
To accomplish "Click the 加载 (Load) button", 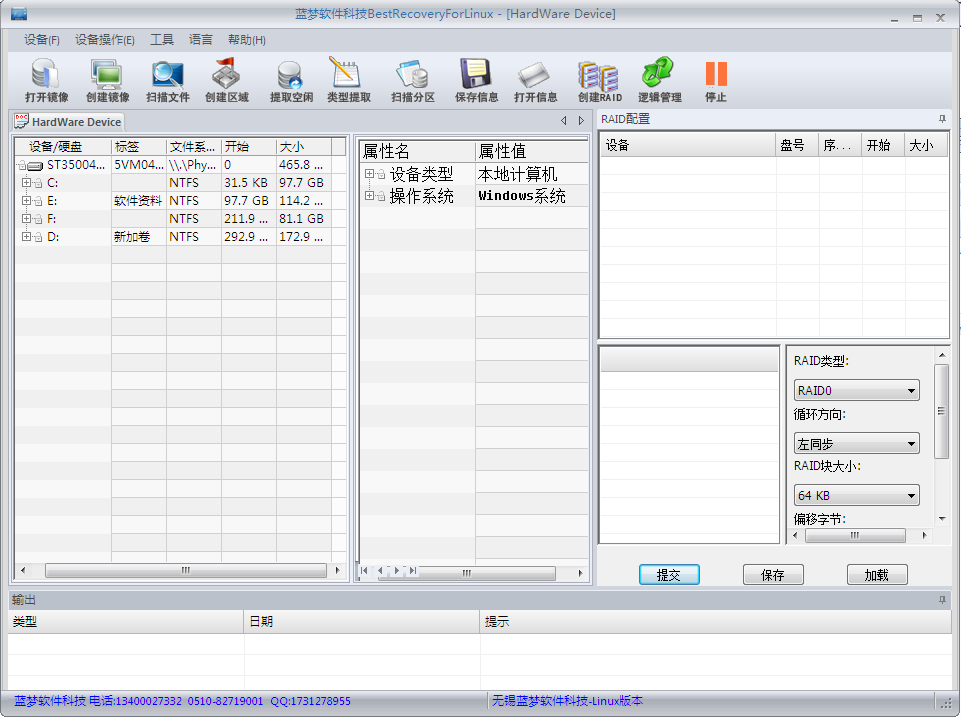I will point(877,575).
